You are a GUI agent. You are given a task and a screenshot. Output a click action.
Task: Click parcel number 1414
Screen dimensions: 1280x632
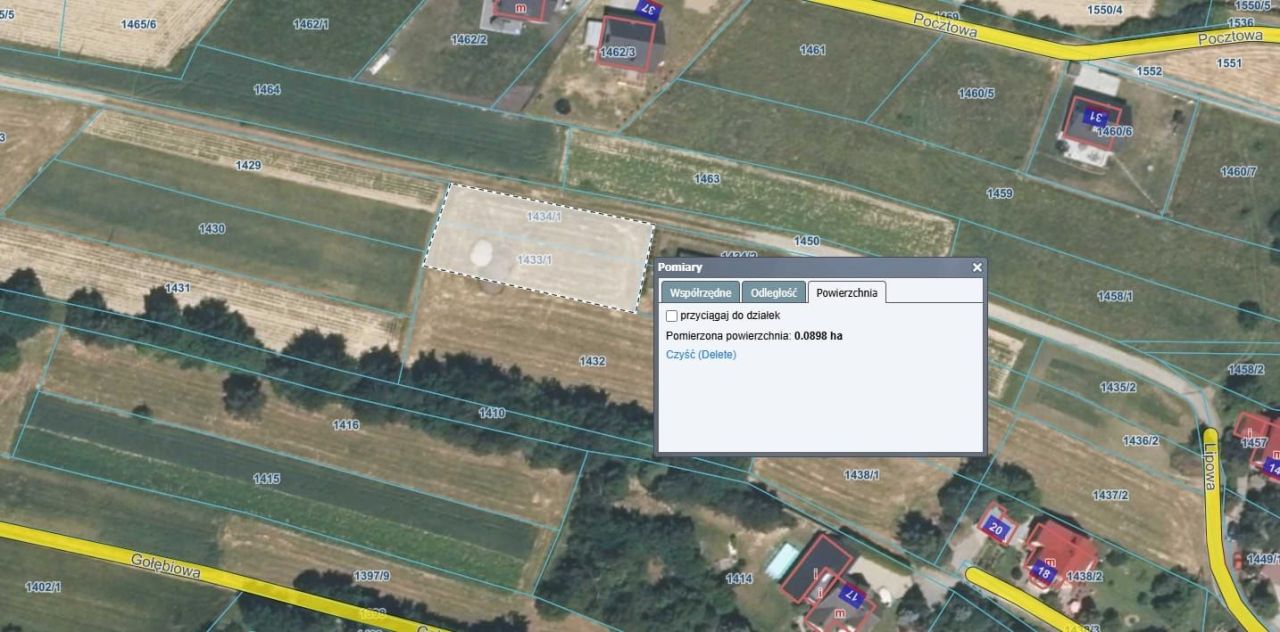pos(739,578)
